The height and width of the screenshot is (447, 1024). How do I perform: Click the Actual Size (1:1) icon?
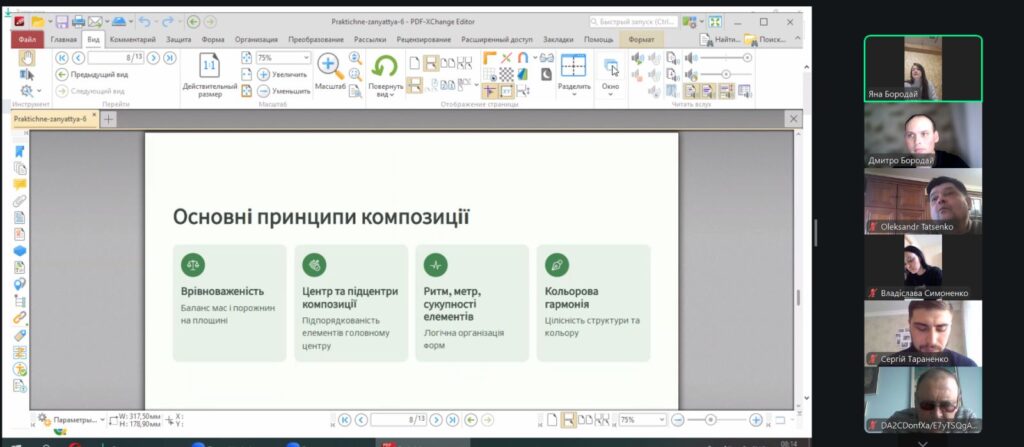point(210,66)
